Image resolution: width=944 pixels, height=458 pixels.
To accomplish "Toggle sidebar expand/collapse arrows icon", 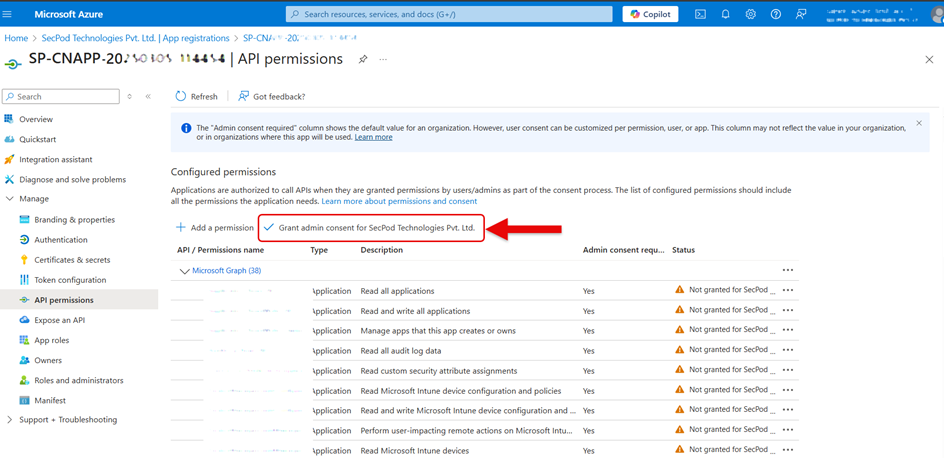I will coord(130,96).
